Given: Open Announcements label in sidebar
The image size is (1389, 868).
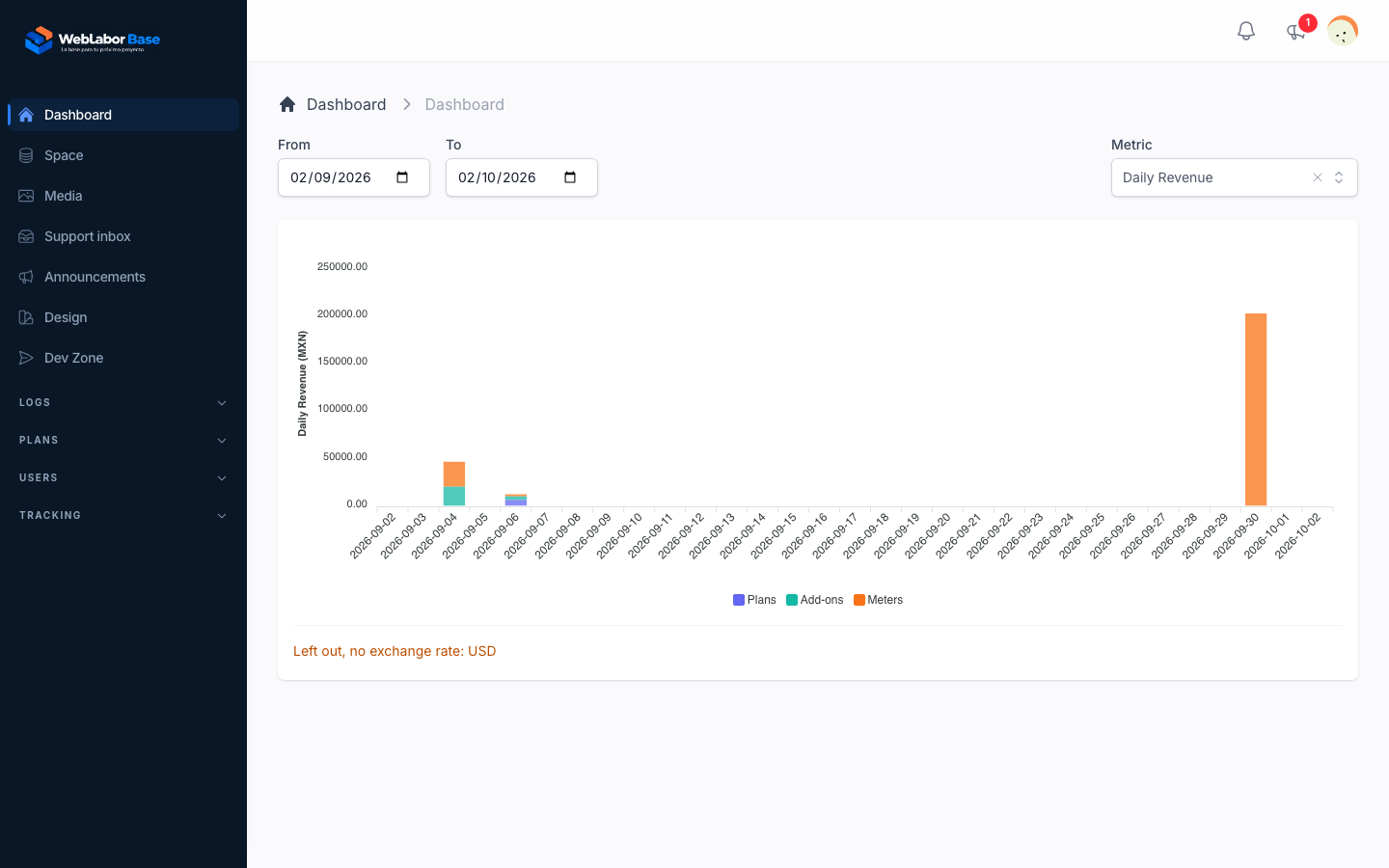Looking at the screenshot, I should click(x=95, y=277).
